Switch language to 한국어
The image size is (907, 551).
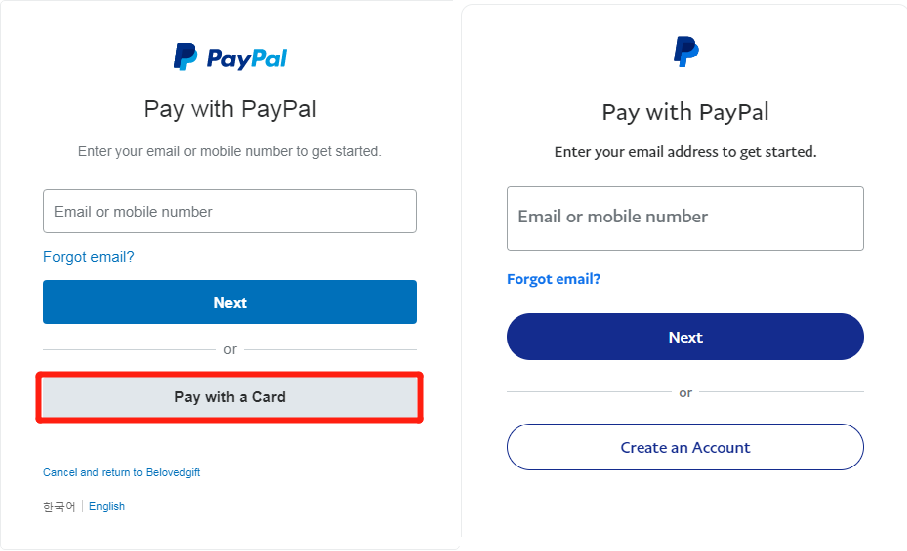[59, 506]
